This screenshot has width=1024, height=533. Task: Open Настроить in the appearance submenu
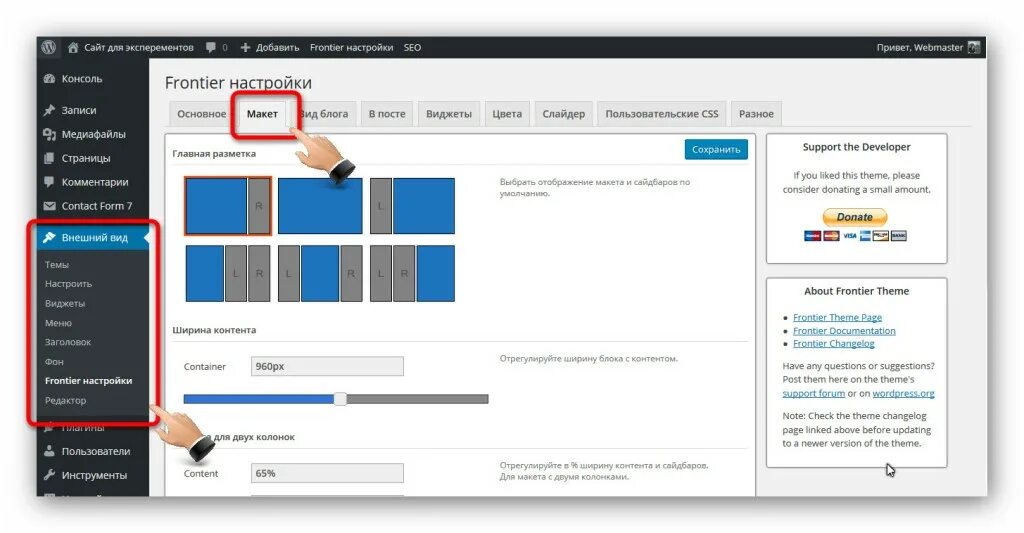[x=69, y=283]
